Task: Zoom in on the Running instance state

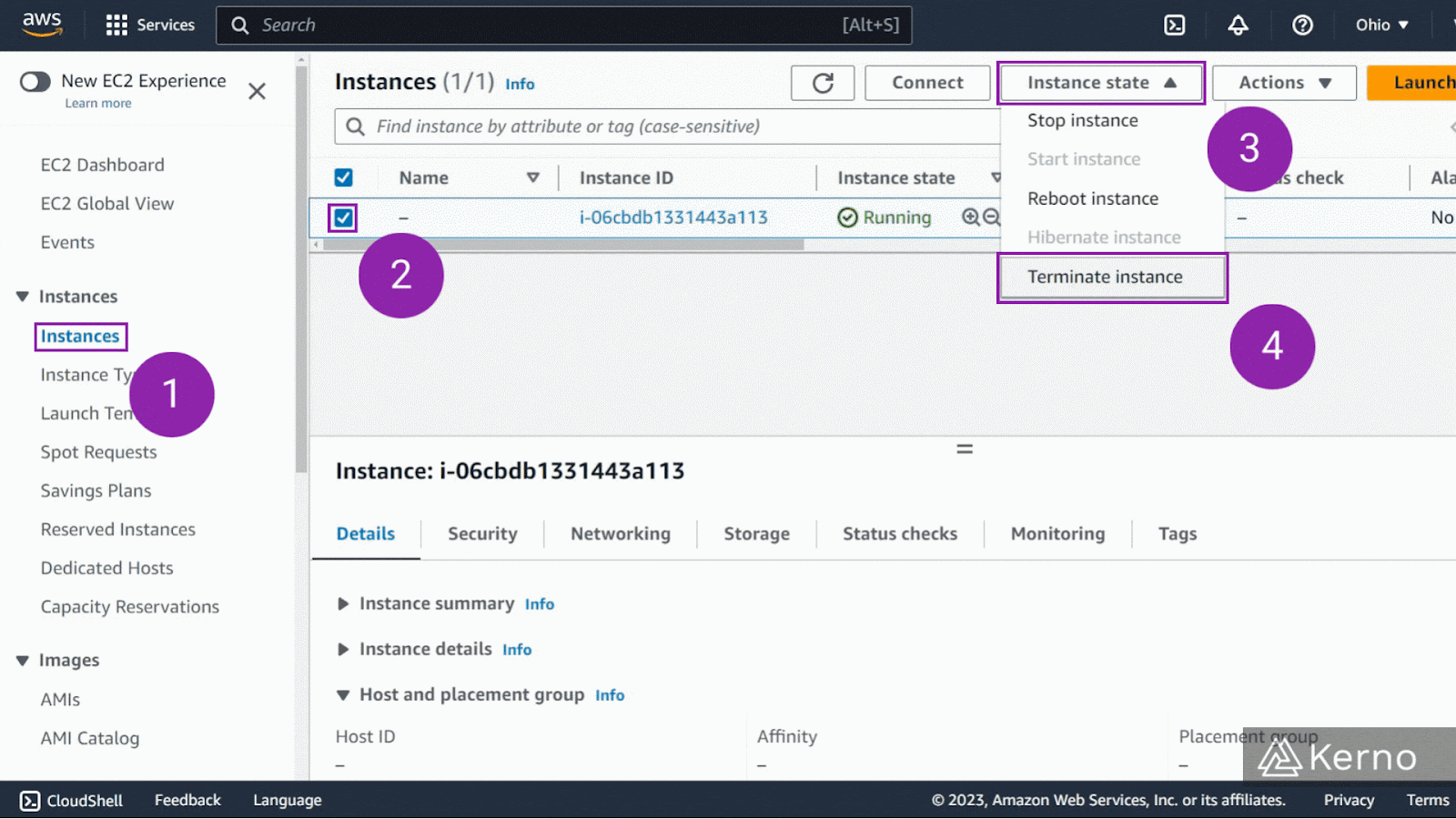Action: pyautogui.click(x=971, y=217)
